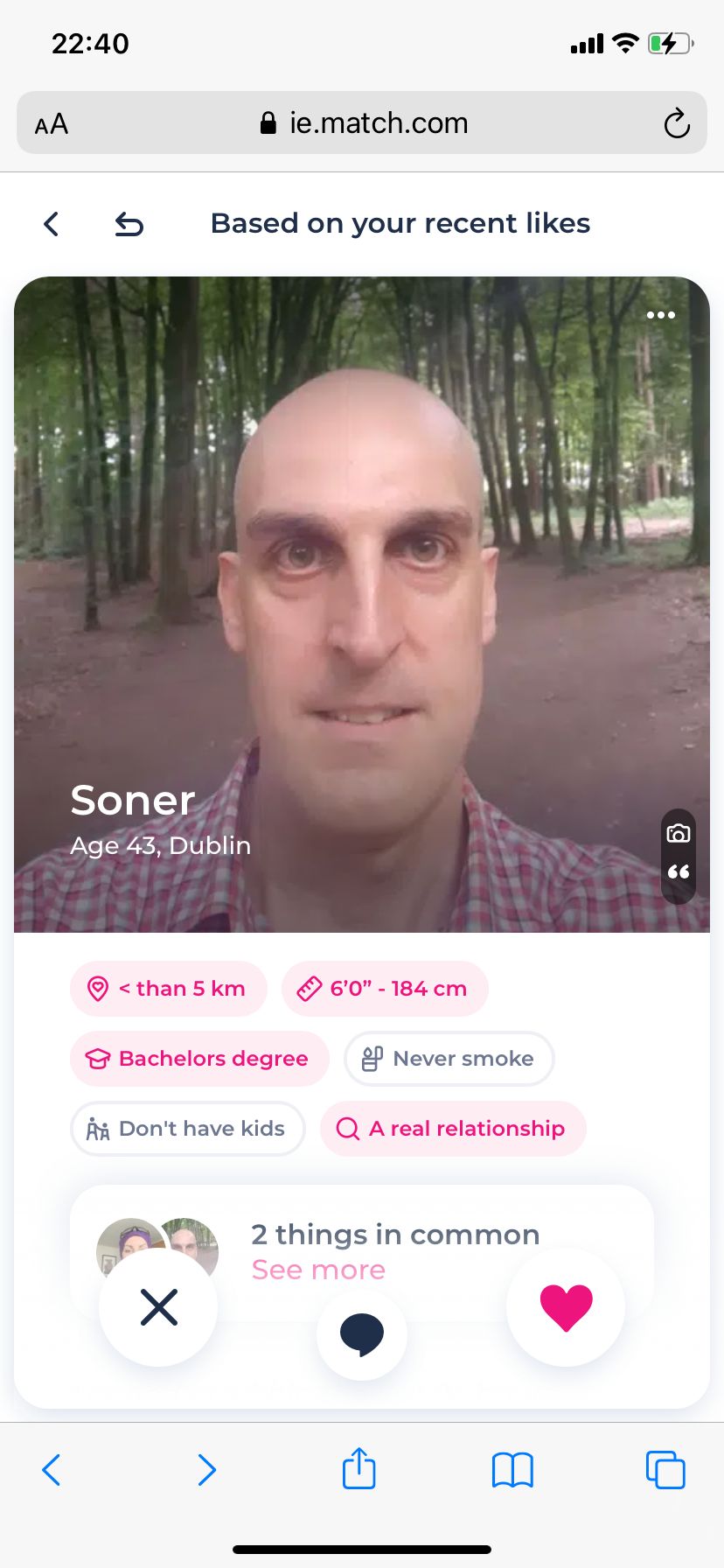Select the A real relationship tag
724x1568 pixels.
453,1129
